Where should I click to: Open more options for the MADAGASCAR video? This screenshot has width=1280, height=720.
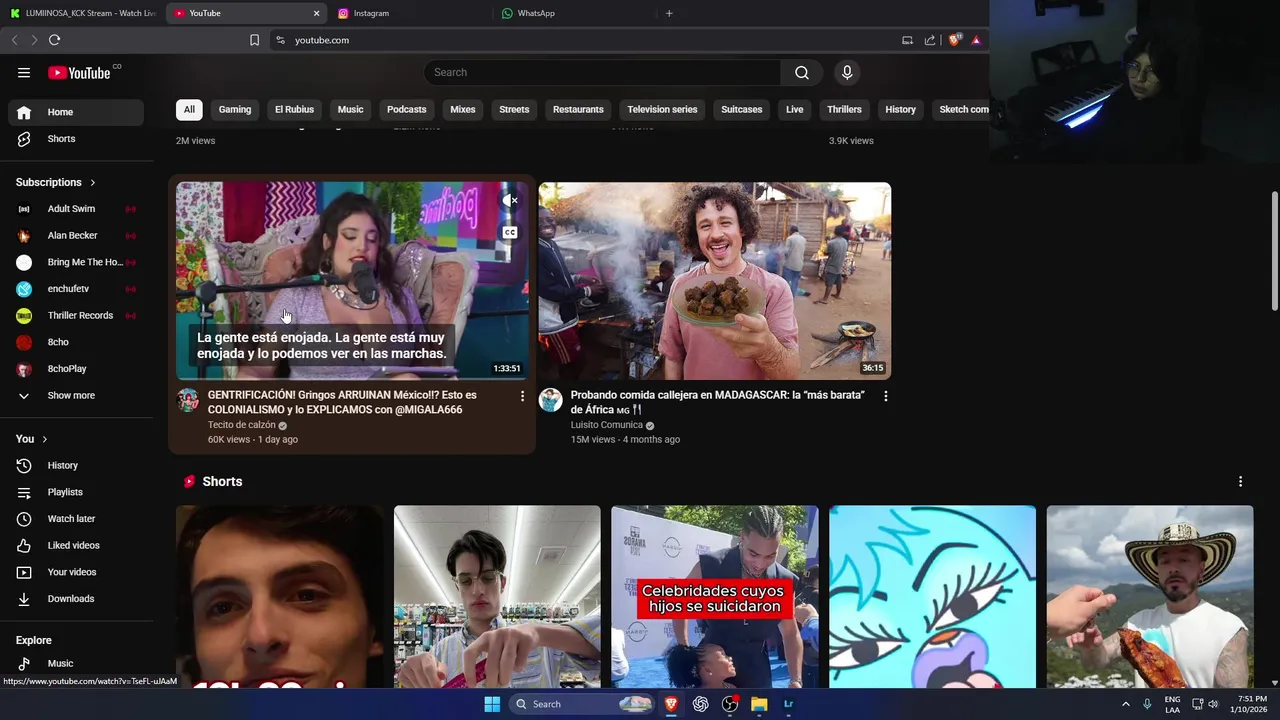pyautogui.click(x=885, y=396)
